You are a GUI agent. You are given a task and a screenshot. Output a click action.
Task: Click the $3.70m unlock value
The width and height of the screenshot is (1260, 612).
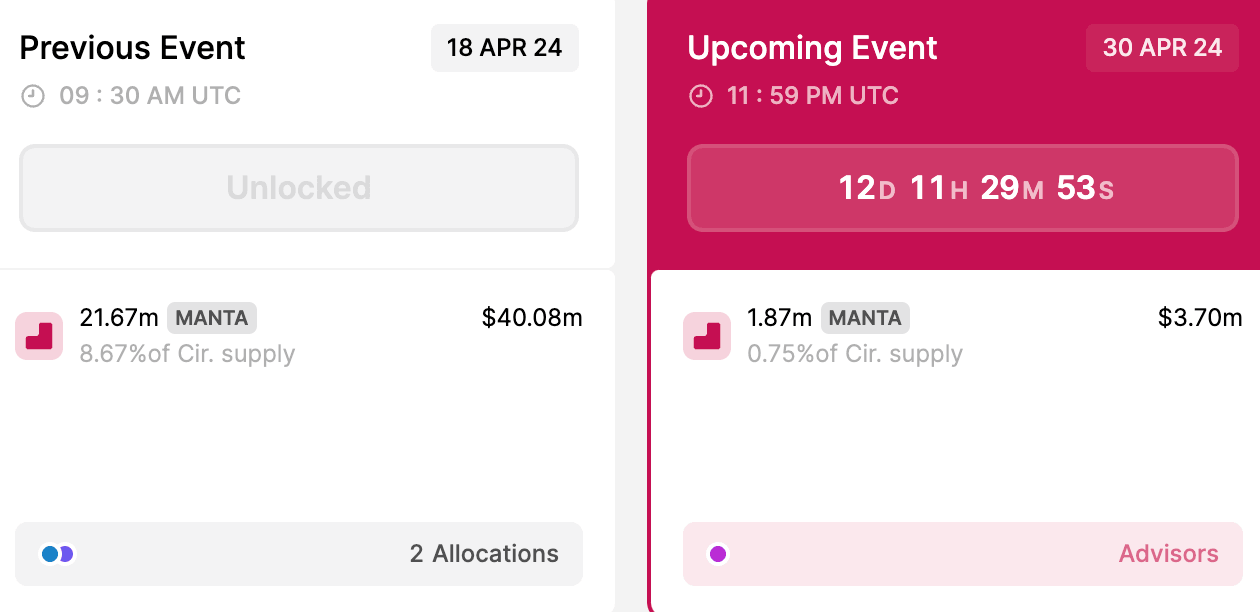[x=1200, y=318]
